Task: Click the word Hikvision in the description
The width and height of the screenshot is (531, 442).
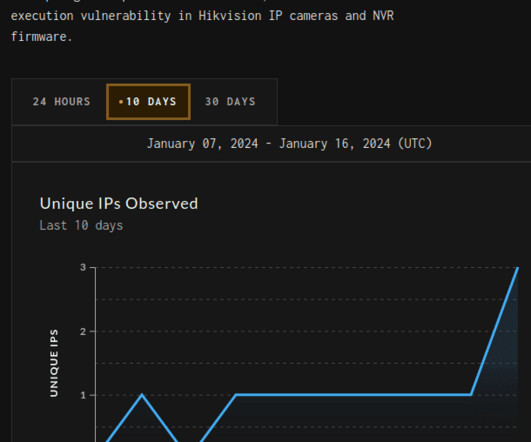Action: click(x=230, y=16)
